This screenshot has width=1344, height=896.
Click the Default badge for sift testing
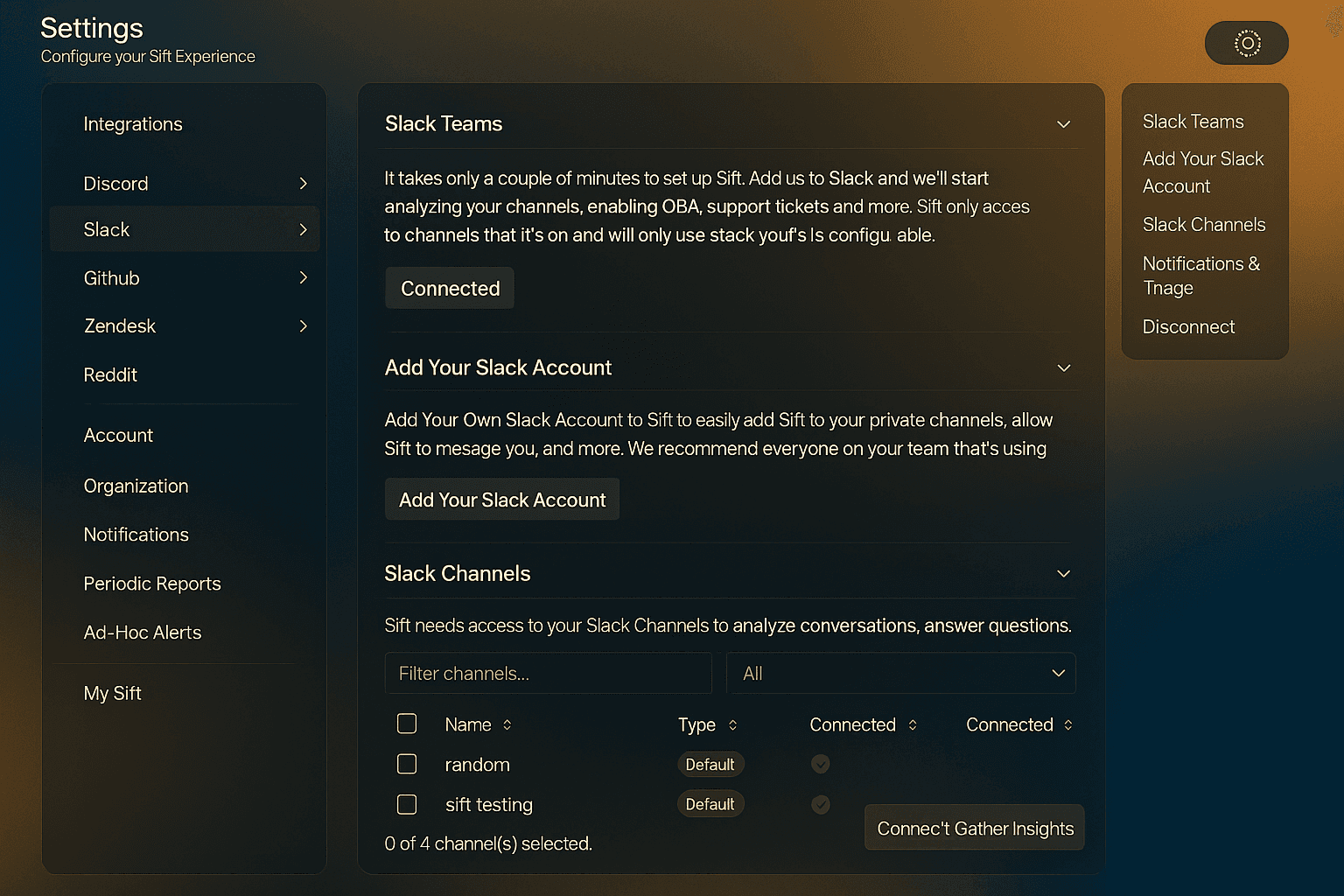pos(710,804)
